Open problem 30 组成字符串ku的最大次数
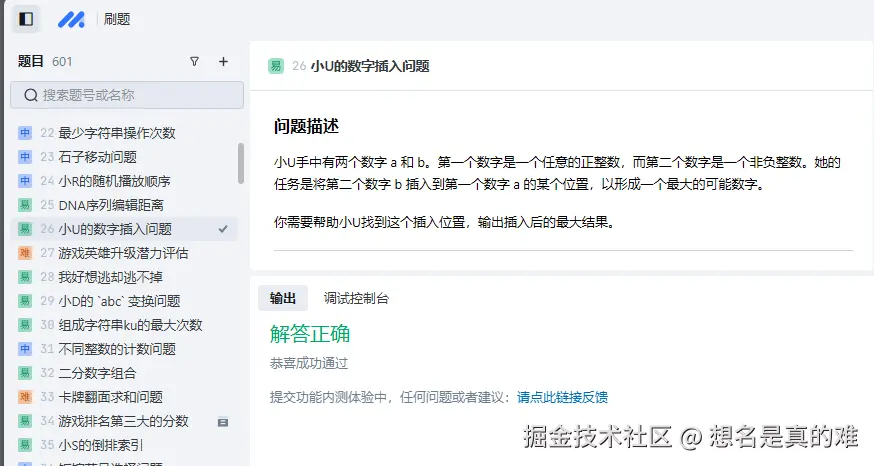The width and height of the screenshot is (874, 466). point(124,324)
